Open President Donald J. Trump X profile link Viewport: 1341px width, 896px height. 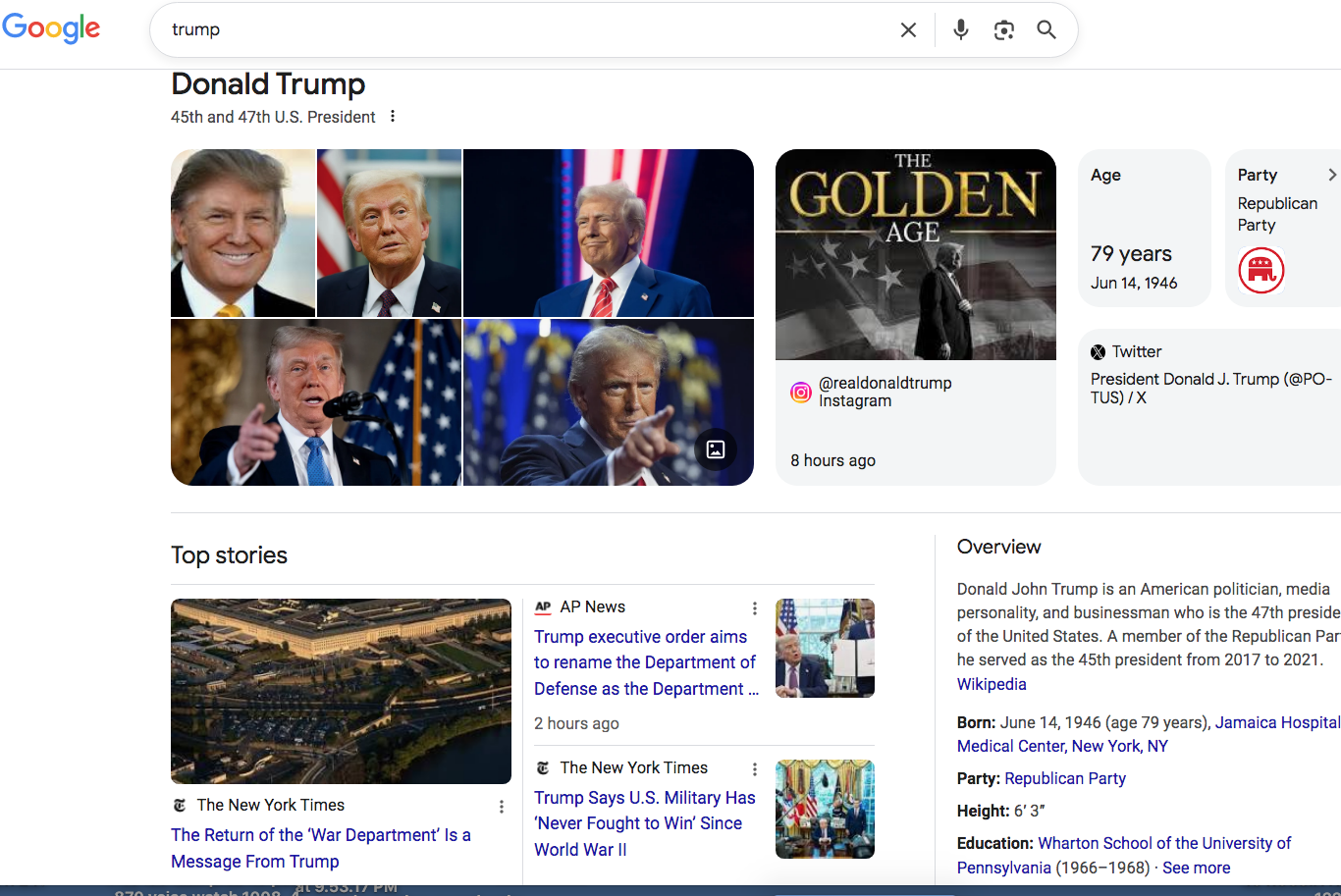(x=1211, y=388)
